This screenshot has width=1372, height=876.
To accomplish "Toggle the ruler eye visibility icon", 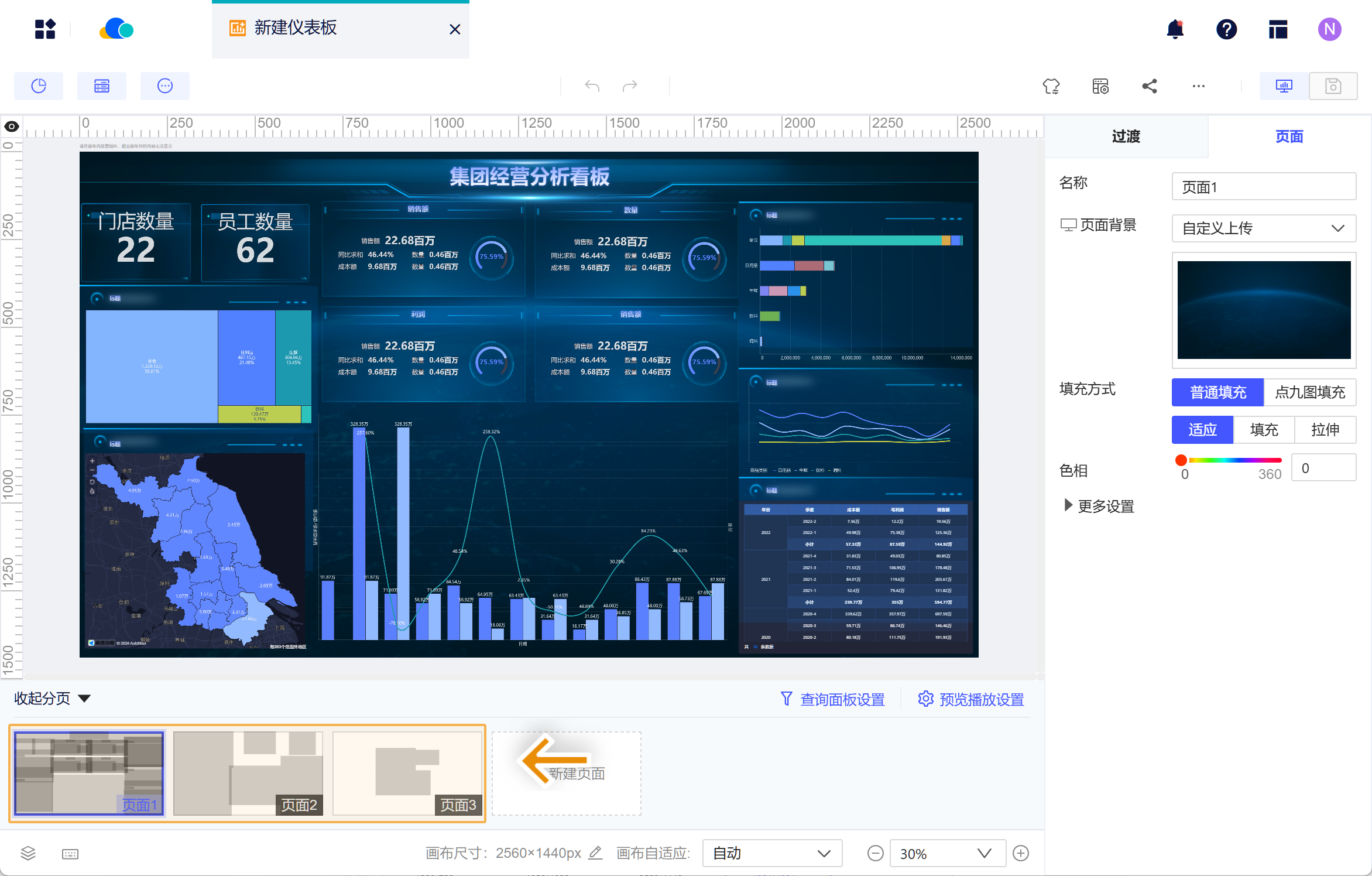I will point(12,126).
